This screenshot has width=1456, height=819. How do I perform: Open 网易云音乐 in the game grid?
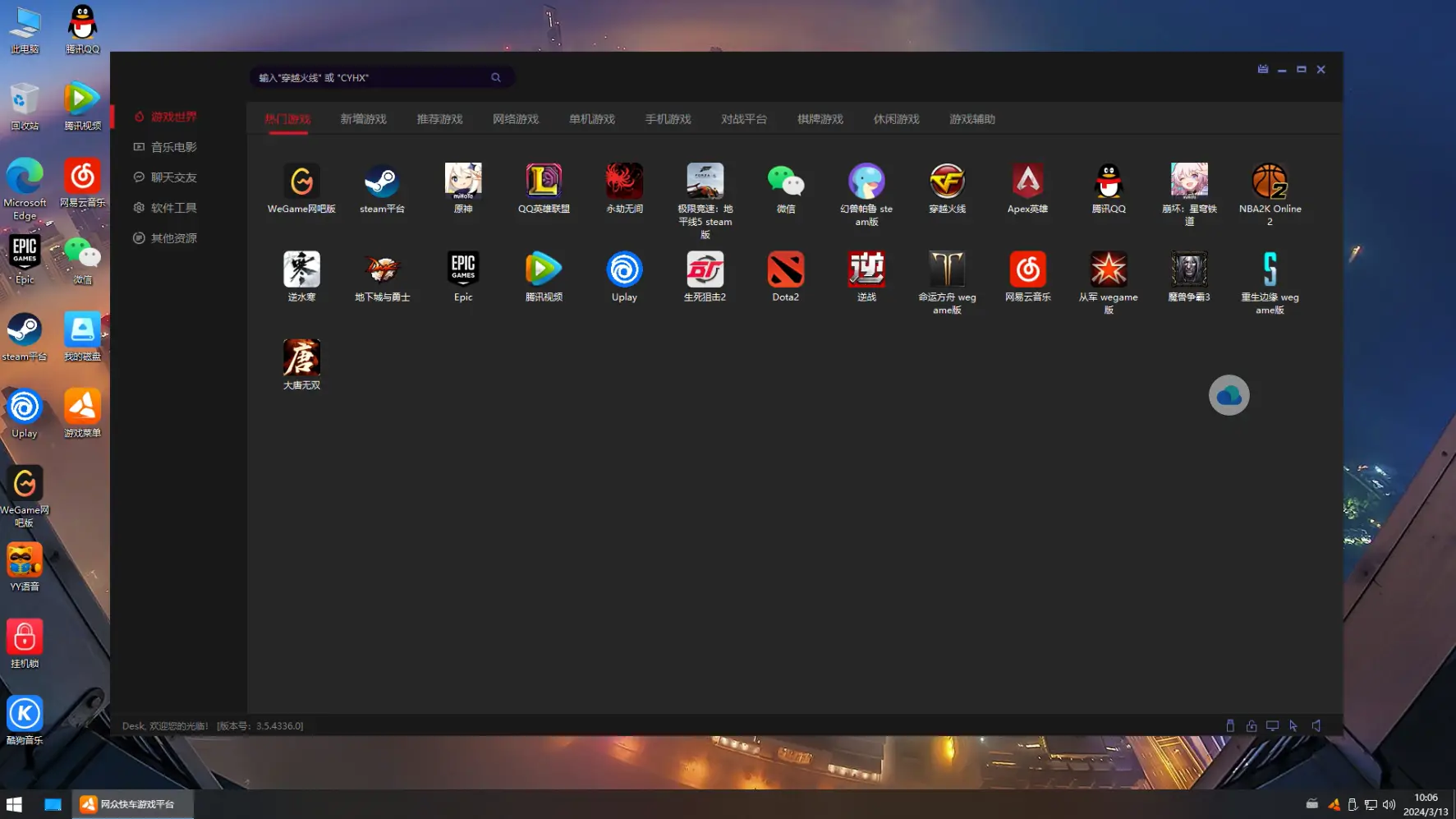(x=1027, y=277)
